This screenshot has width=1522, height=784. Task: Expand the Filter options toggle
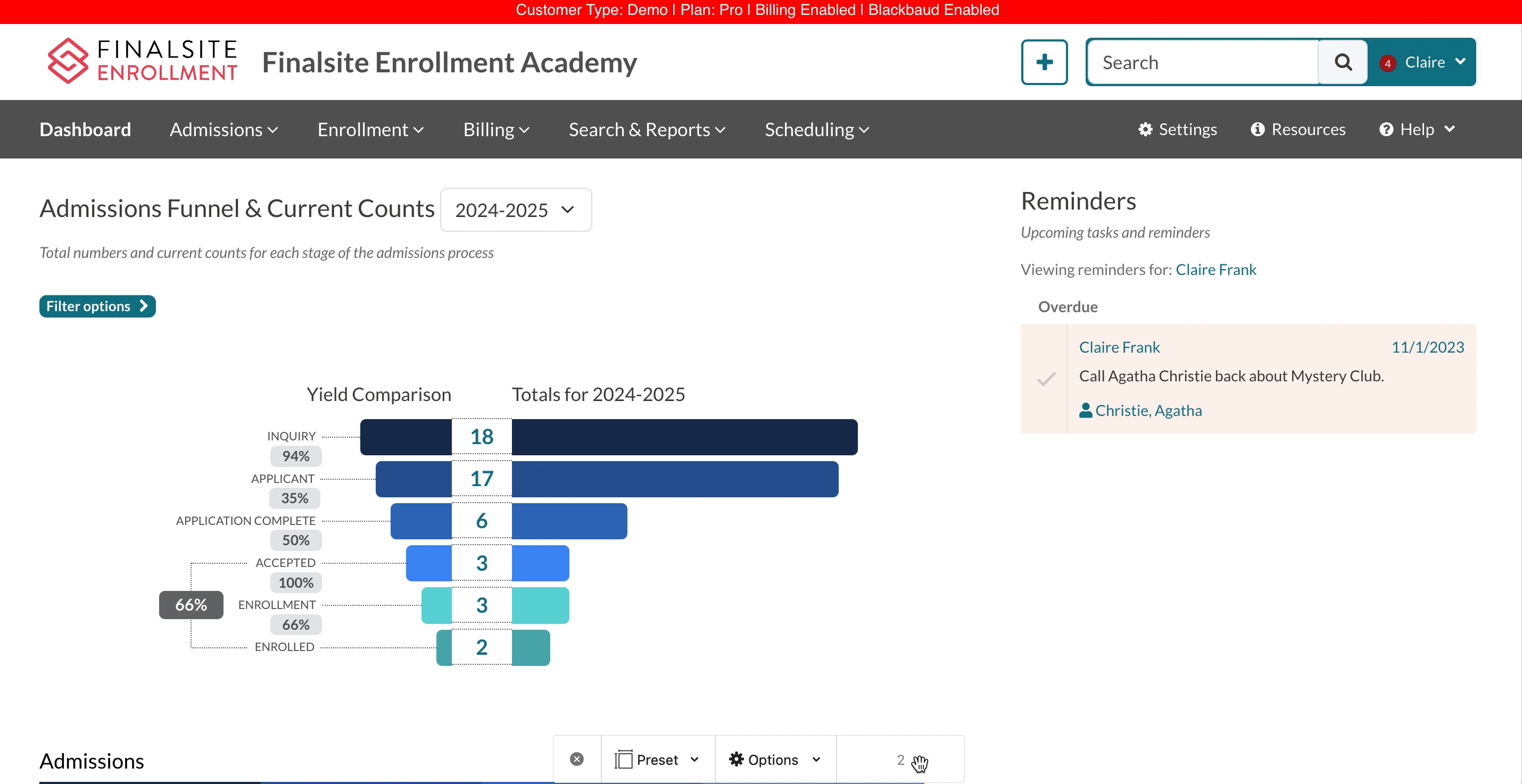tap(97, 306)
